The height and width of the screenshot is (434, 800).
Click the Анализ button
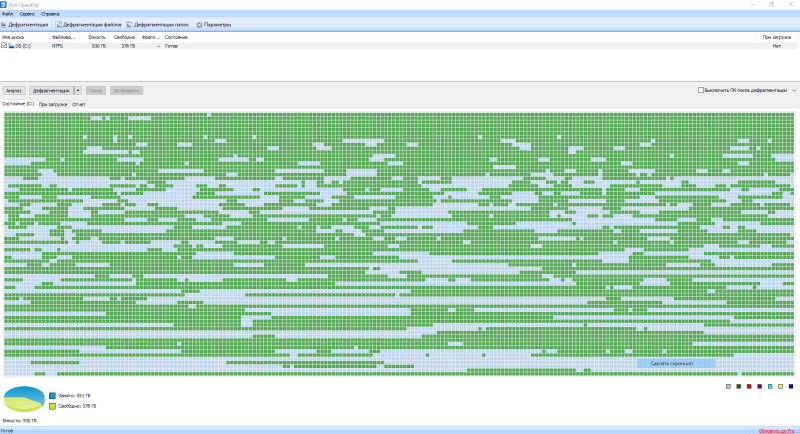click(14, 91)
